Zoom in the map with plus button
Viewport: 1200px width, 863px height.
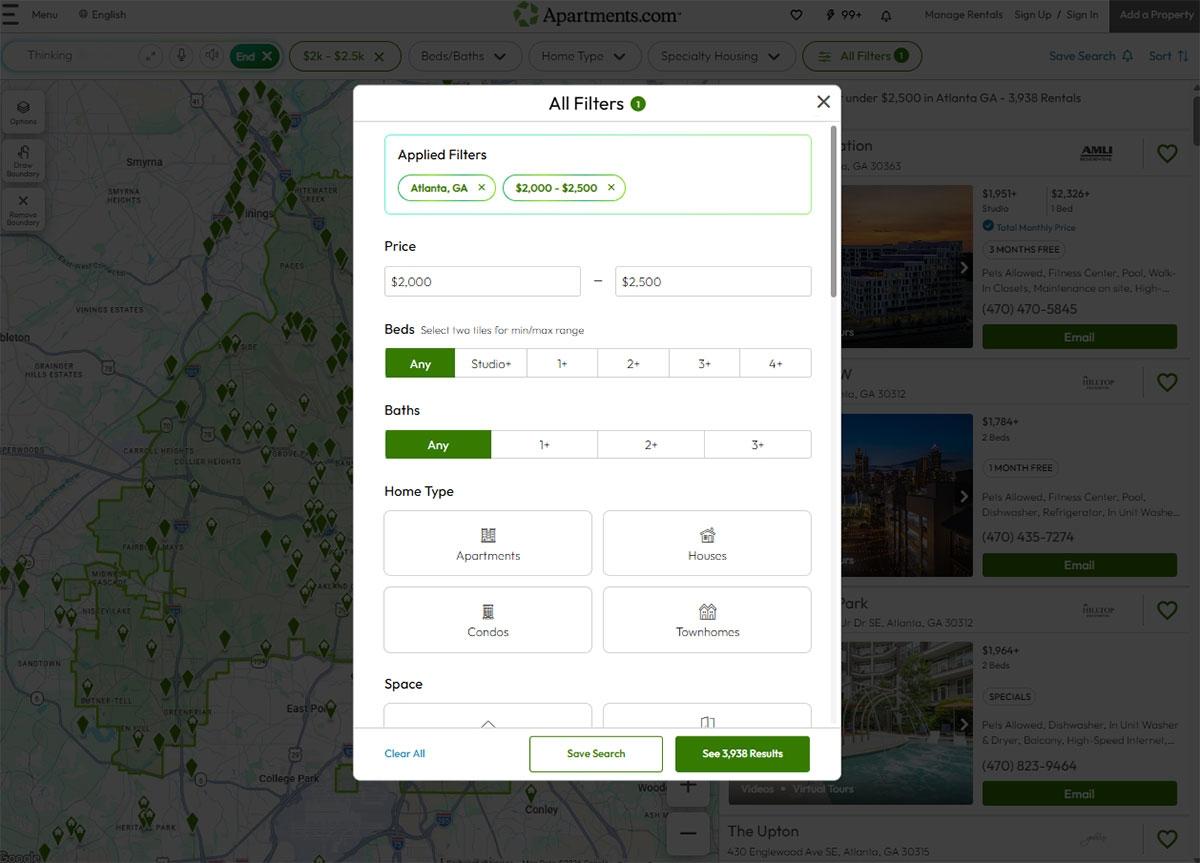[x=688, y=786]
